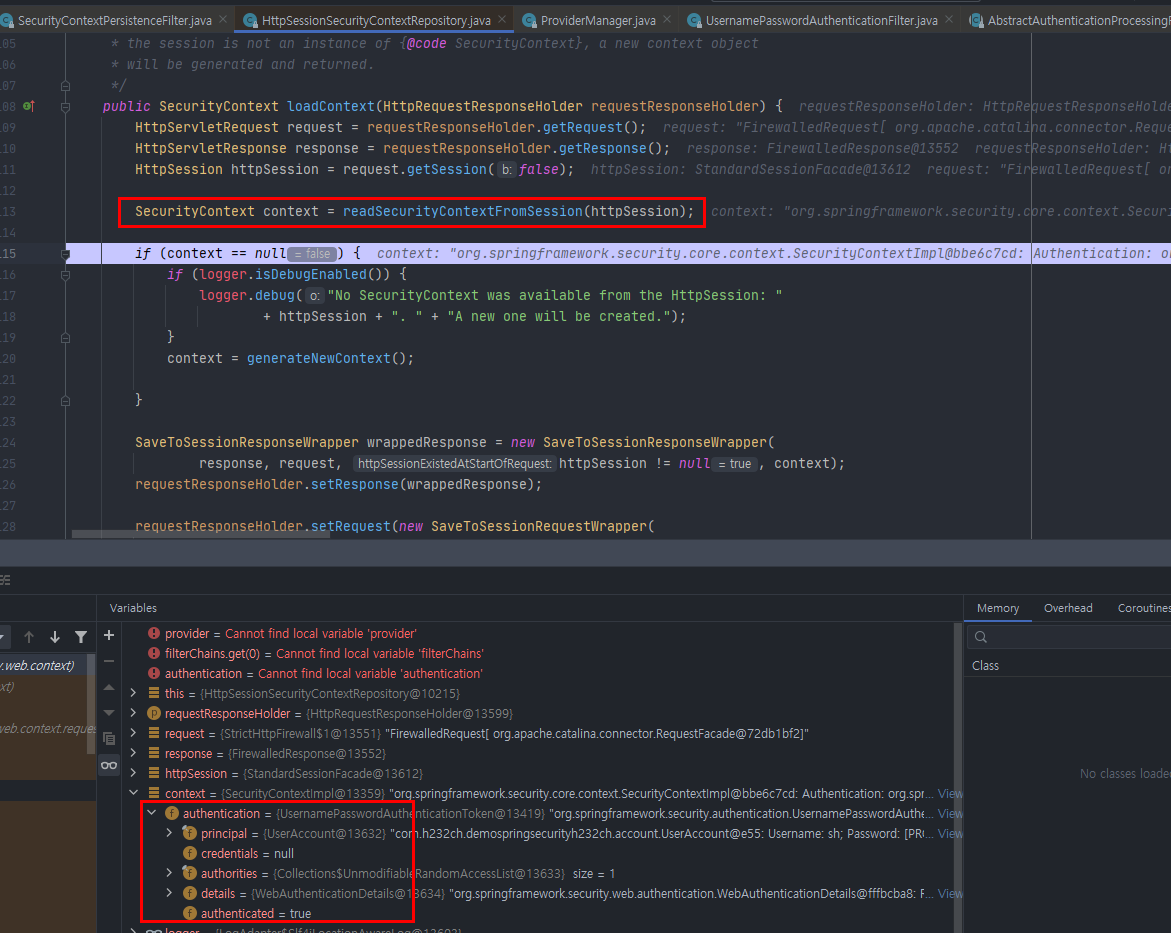Click the variable icon beside httpSession
The width and height of the screenshot is (1171, 933).
(x=154, y=773)
